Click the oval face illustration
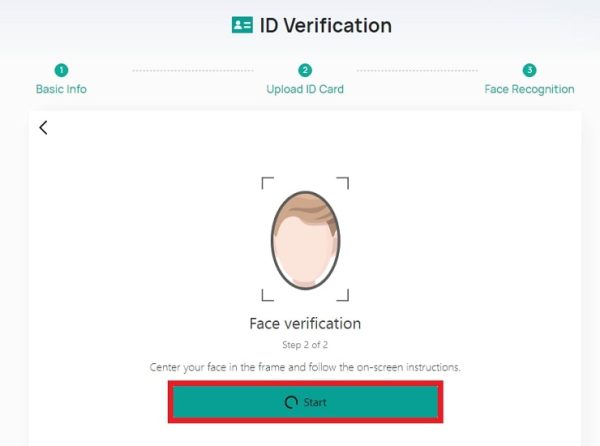600x446 pixels. click(305, 238)
